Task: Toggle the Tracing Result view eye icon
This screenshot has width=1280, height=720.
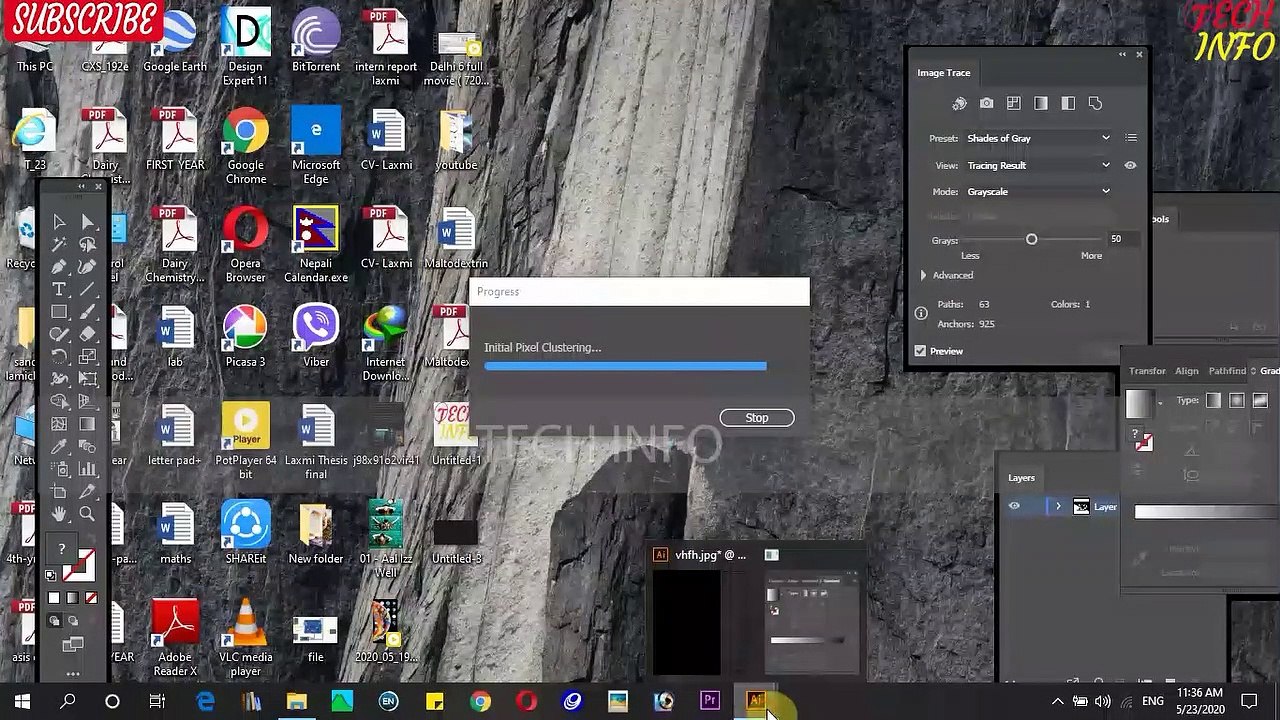Action: (1131, 165)
